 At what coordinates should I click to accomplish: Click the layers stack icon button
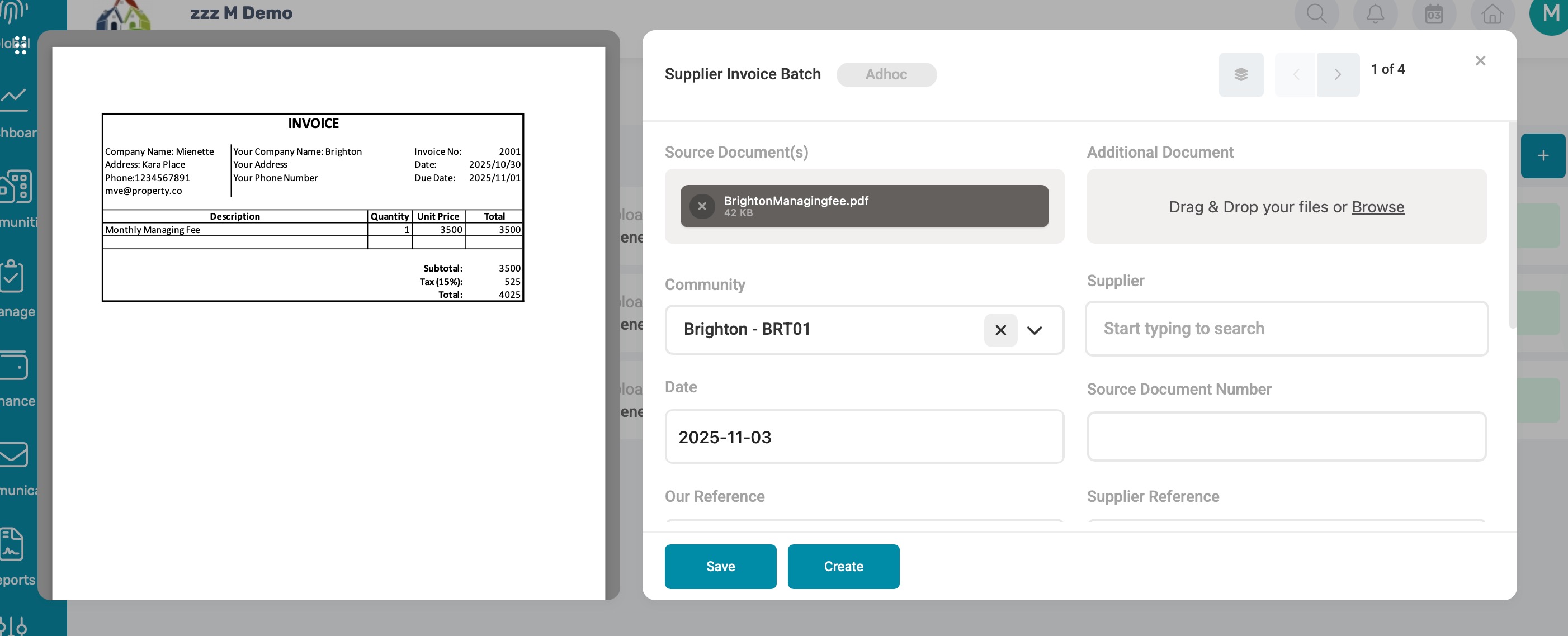(x=1240, y=74)
